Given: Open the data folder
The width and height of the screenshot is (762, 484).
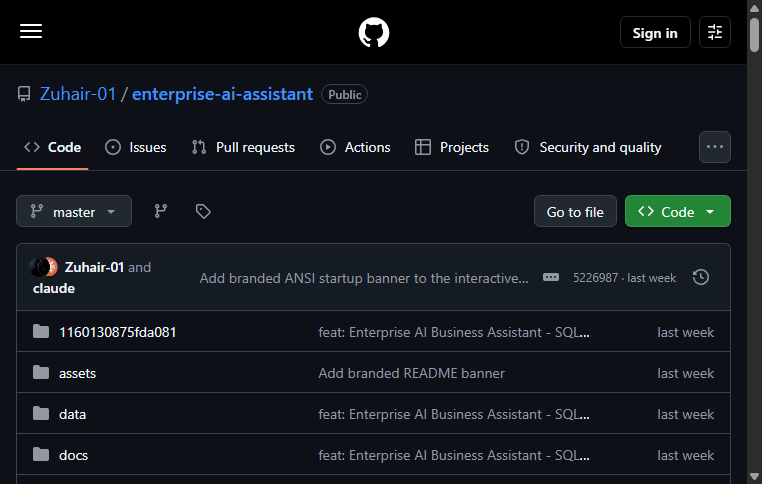Looking at the screenshot, I should 73,414.
